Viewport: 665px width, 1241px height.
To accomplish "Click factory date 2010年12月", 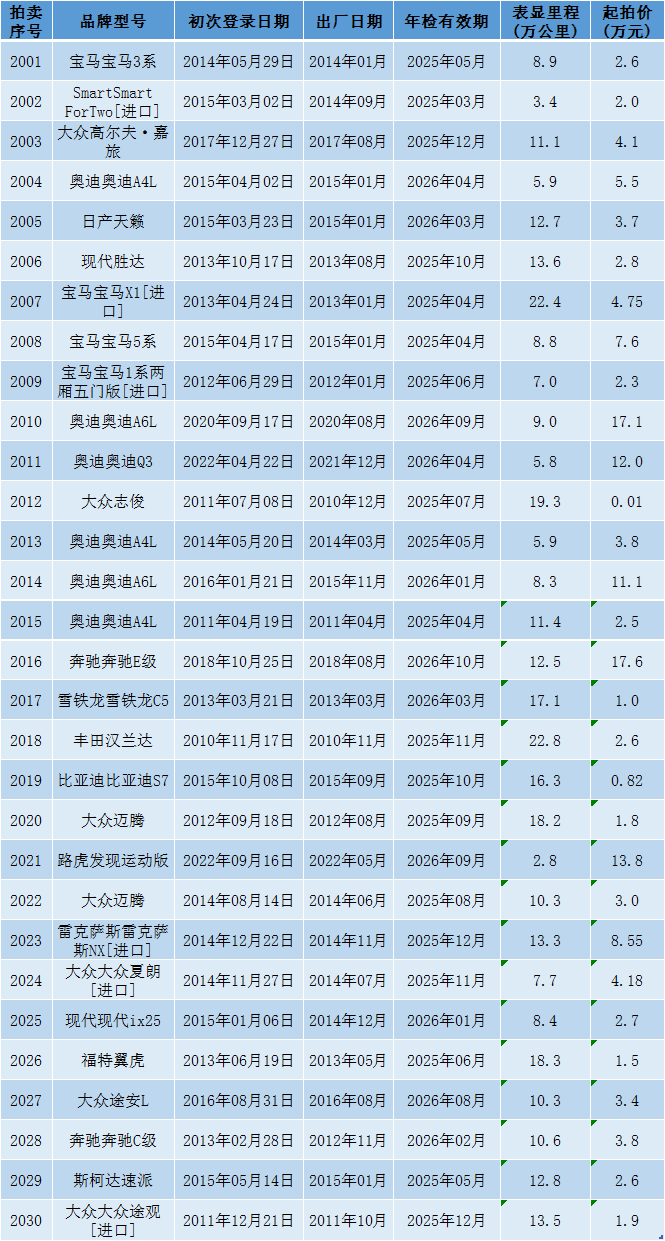I will pyautogui.click(x=348, y=501).
